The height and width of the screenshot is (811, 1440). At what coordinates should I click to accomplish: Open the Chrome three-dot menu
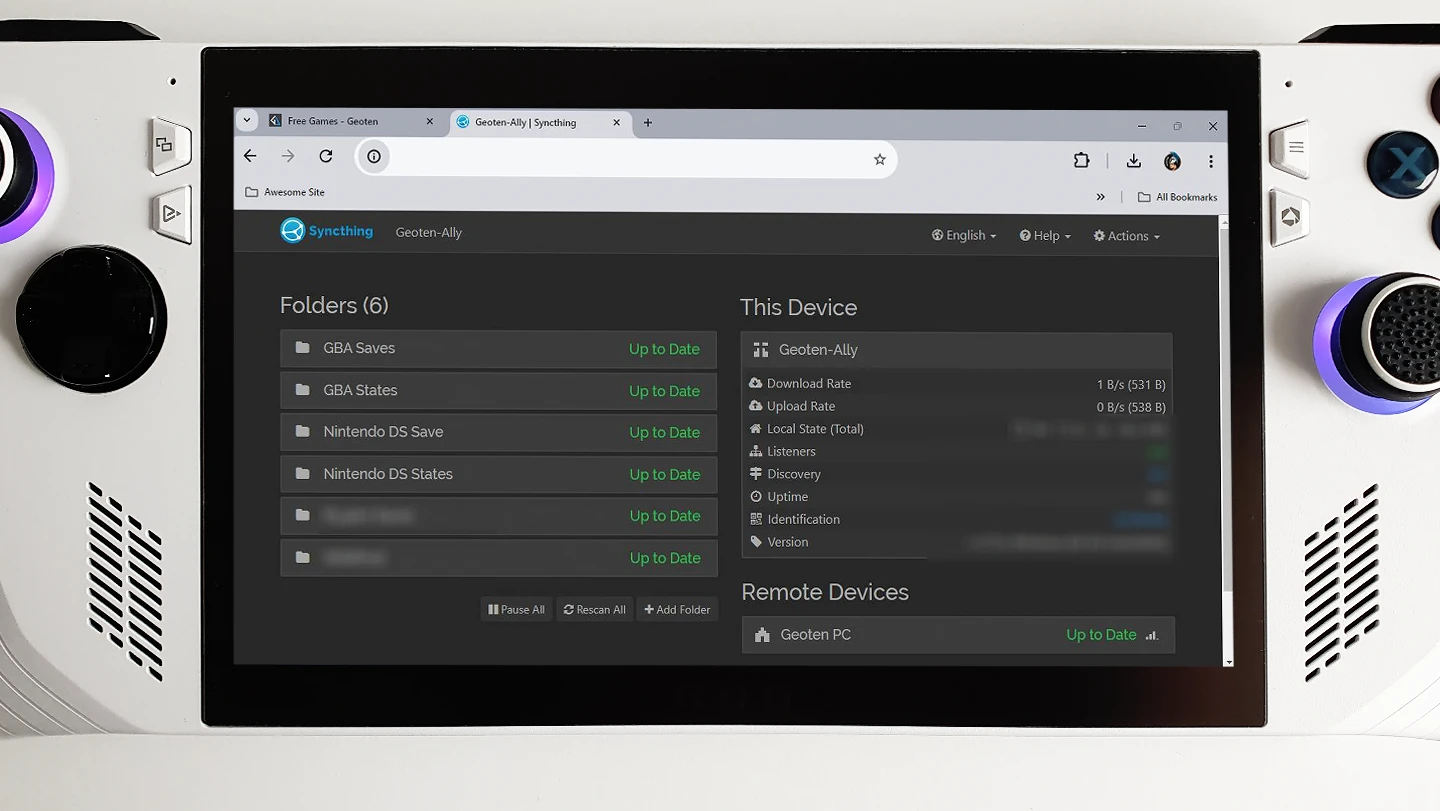(1210, 161)
